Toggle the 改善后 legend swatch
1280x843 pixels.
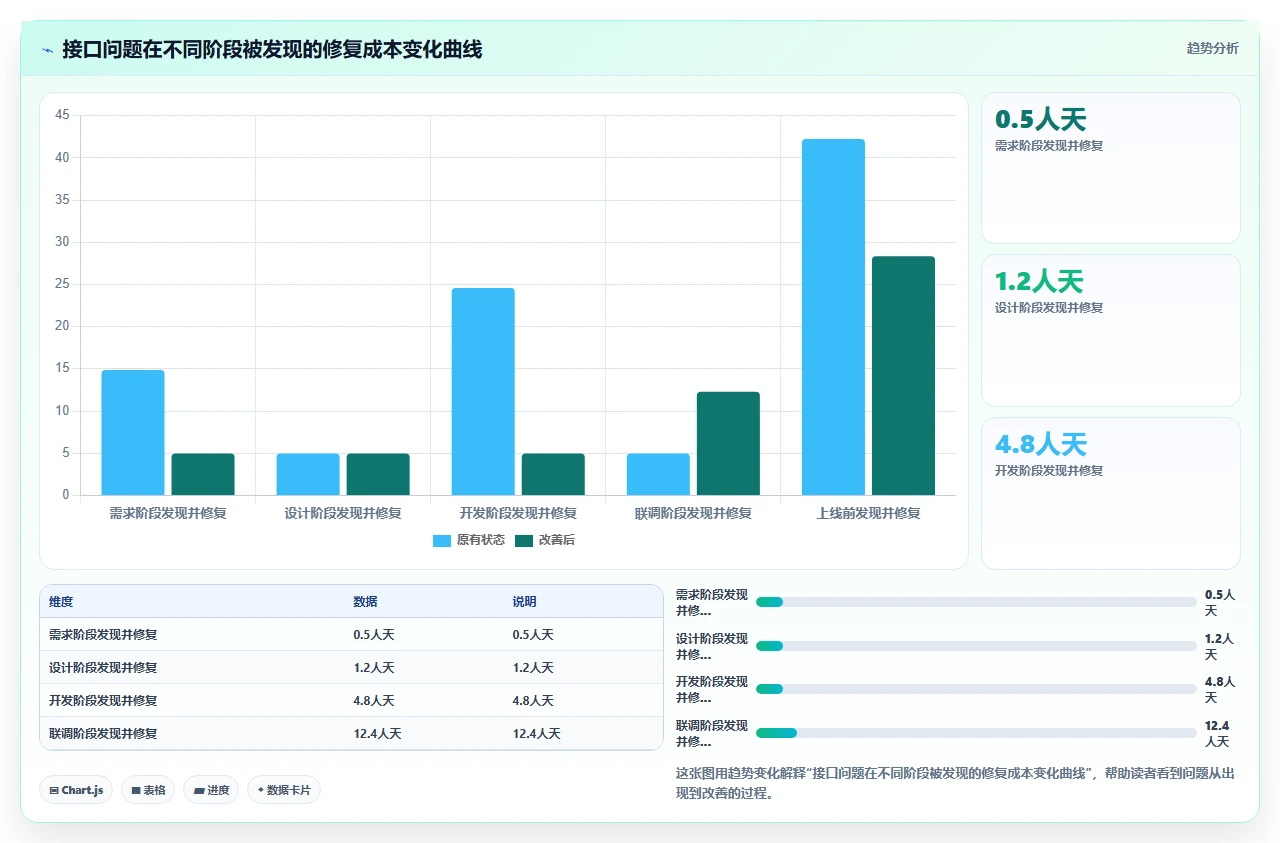pyautogui.click(x=524, y=540)
